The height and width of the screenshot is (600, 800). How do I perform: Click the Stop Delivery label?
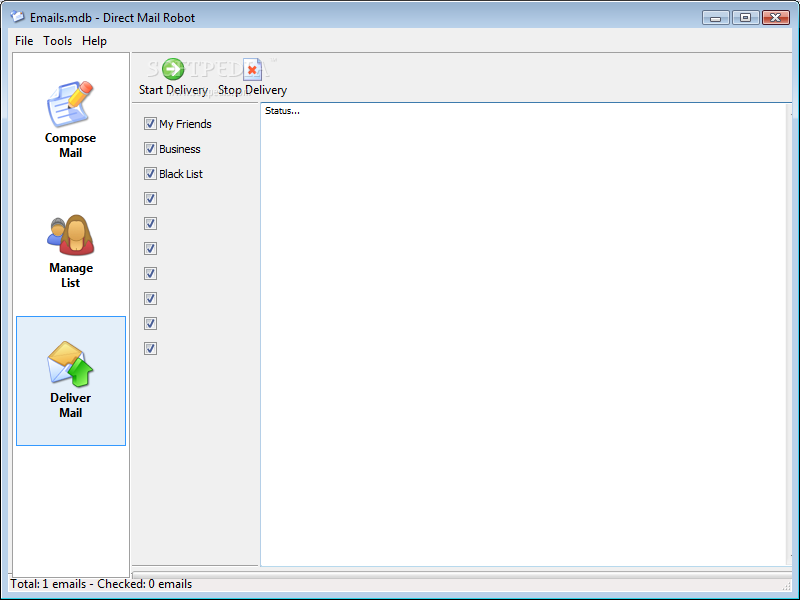coord(253,90)
